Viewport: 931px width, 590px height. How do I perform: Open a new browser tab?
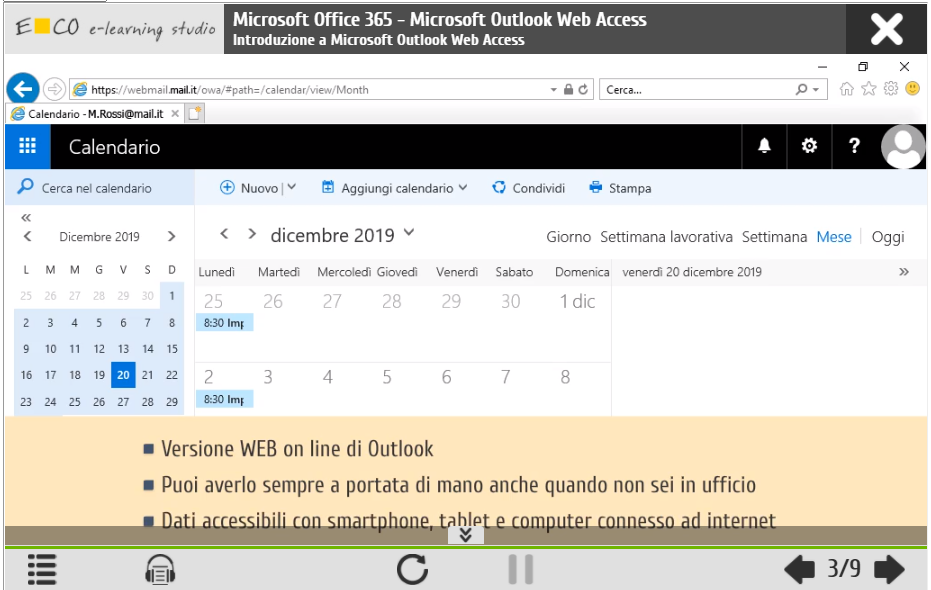(195, 113)
